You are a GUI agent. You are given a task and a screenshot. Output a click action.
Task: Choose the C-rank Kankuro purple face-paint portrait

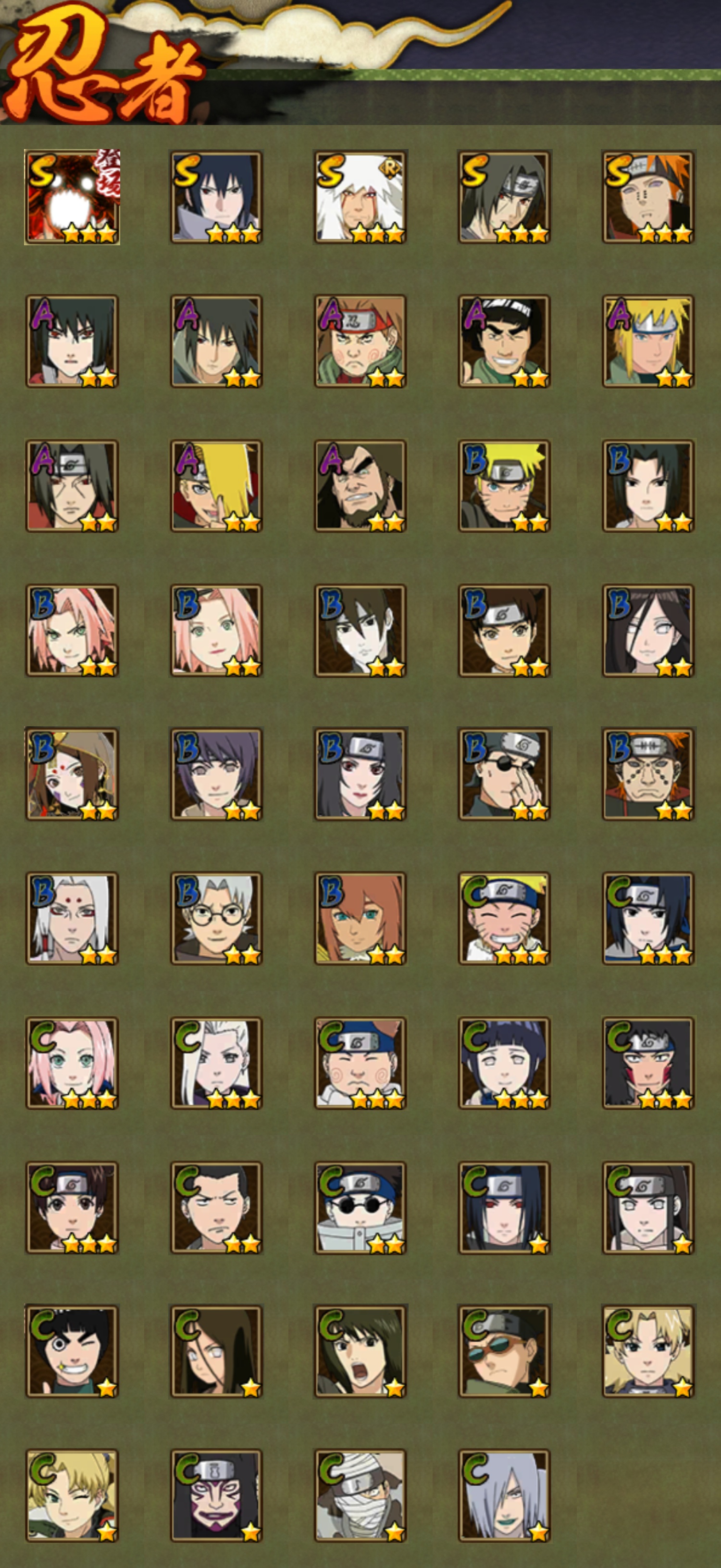tap(216, 1495)
